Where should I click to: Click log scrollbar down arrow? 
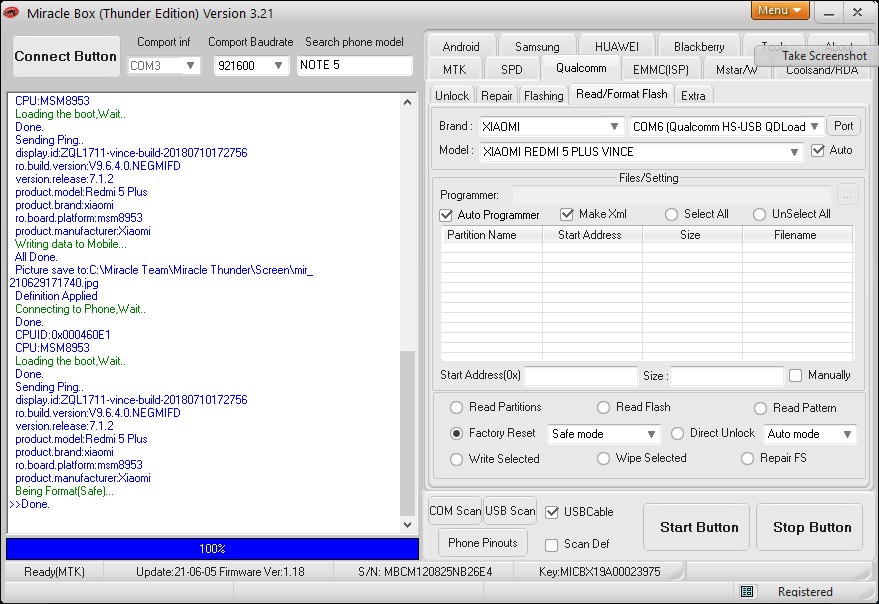(x=408, y=525)
